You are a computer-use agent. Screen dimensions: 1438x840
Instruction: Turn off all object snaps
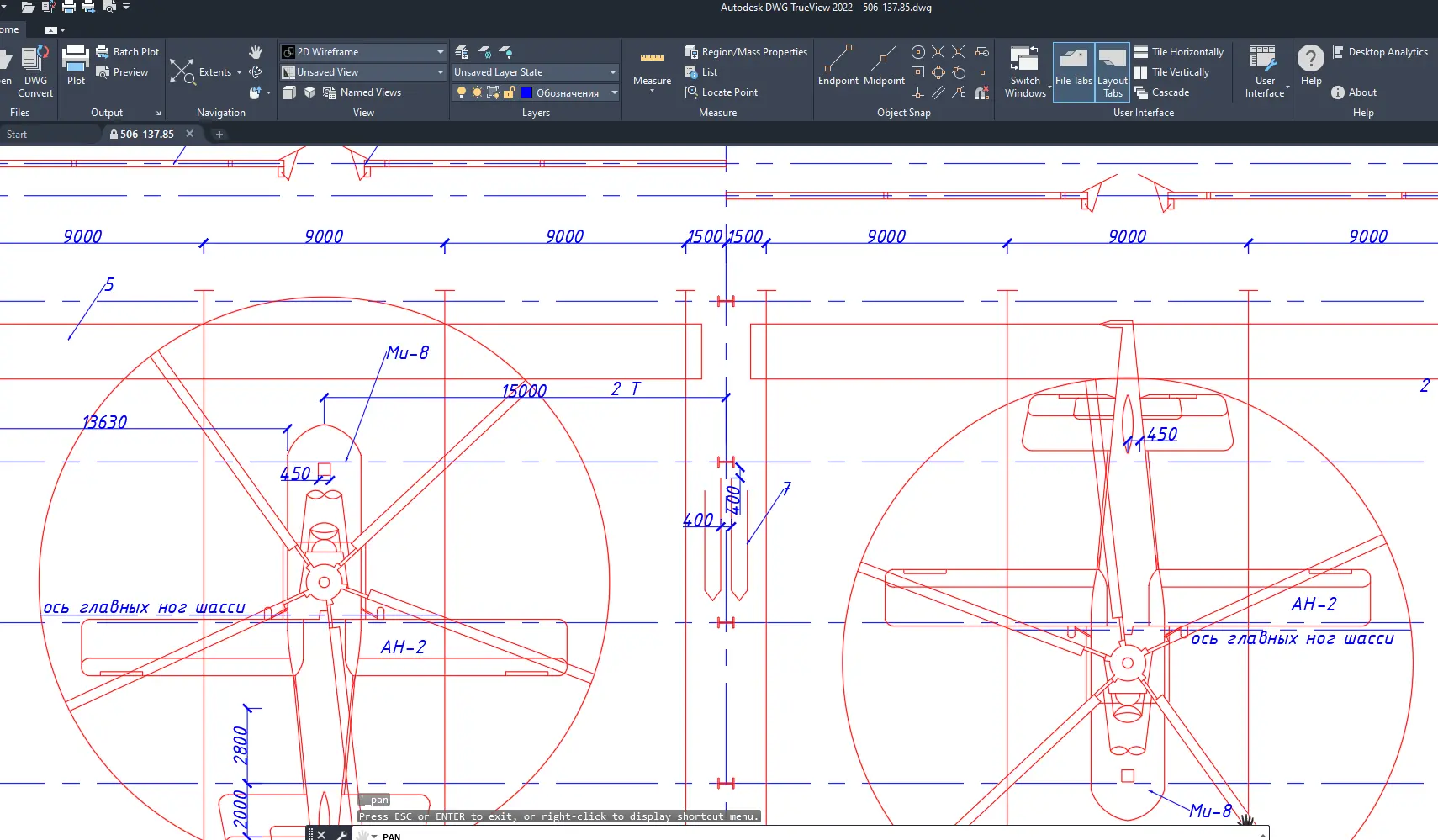pyautogui.click(x=982, y=92)
